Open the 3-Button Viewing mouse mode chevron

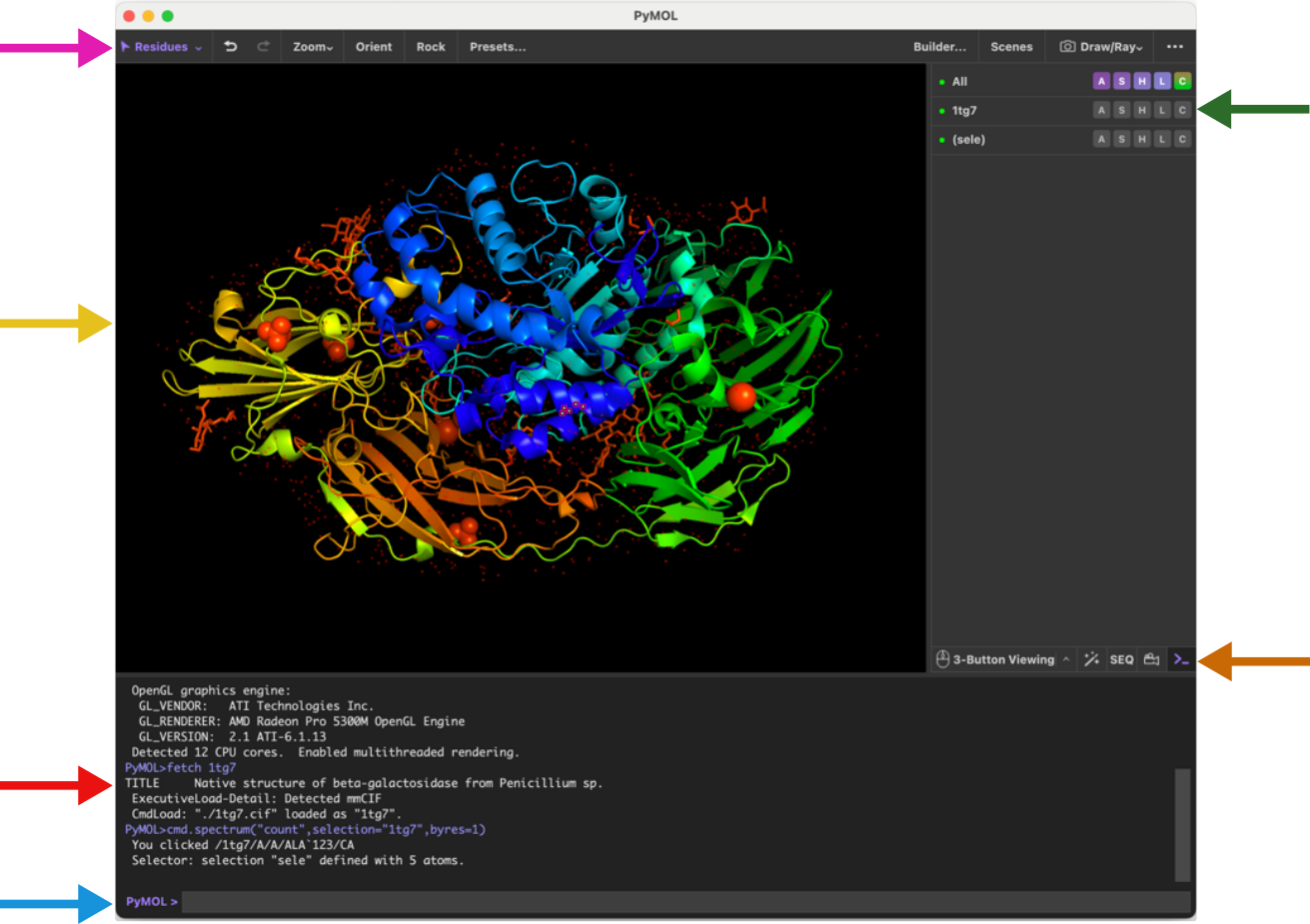pyautogui.click(x=1067, y=659)
